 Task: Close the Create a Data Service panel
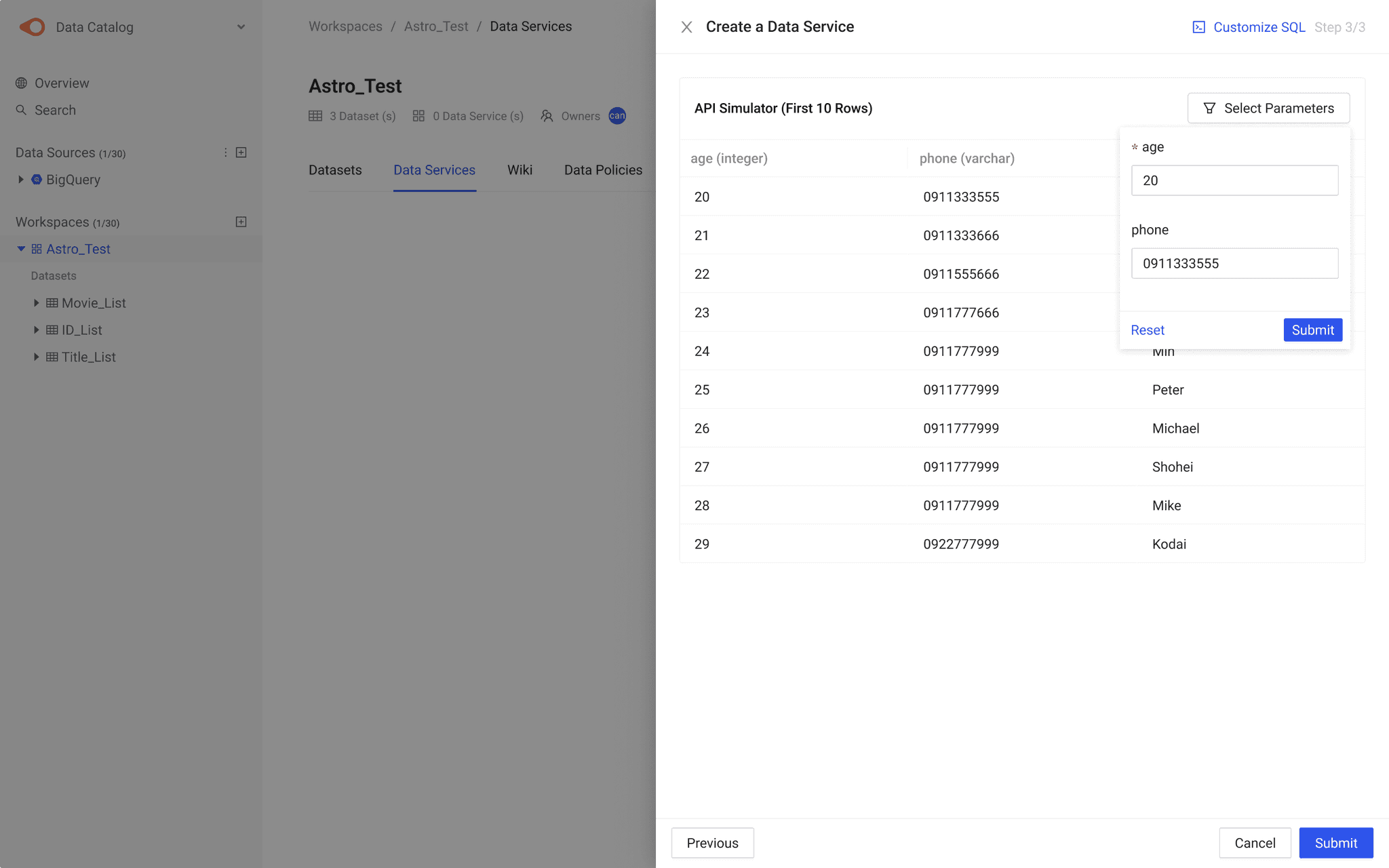tap(686, 27)
